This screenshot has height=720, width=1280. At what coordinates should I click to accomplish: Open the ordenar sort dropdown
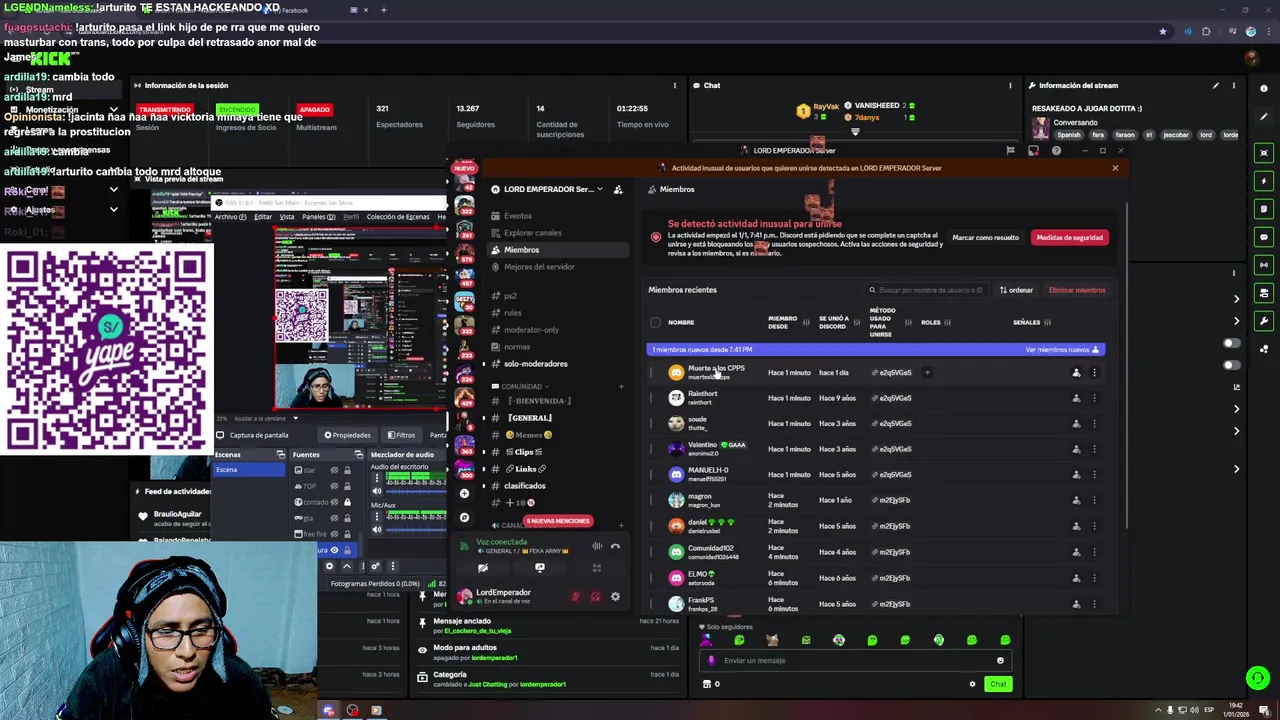[1016, 291]
